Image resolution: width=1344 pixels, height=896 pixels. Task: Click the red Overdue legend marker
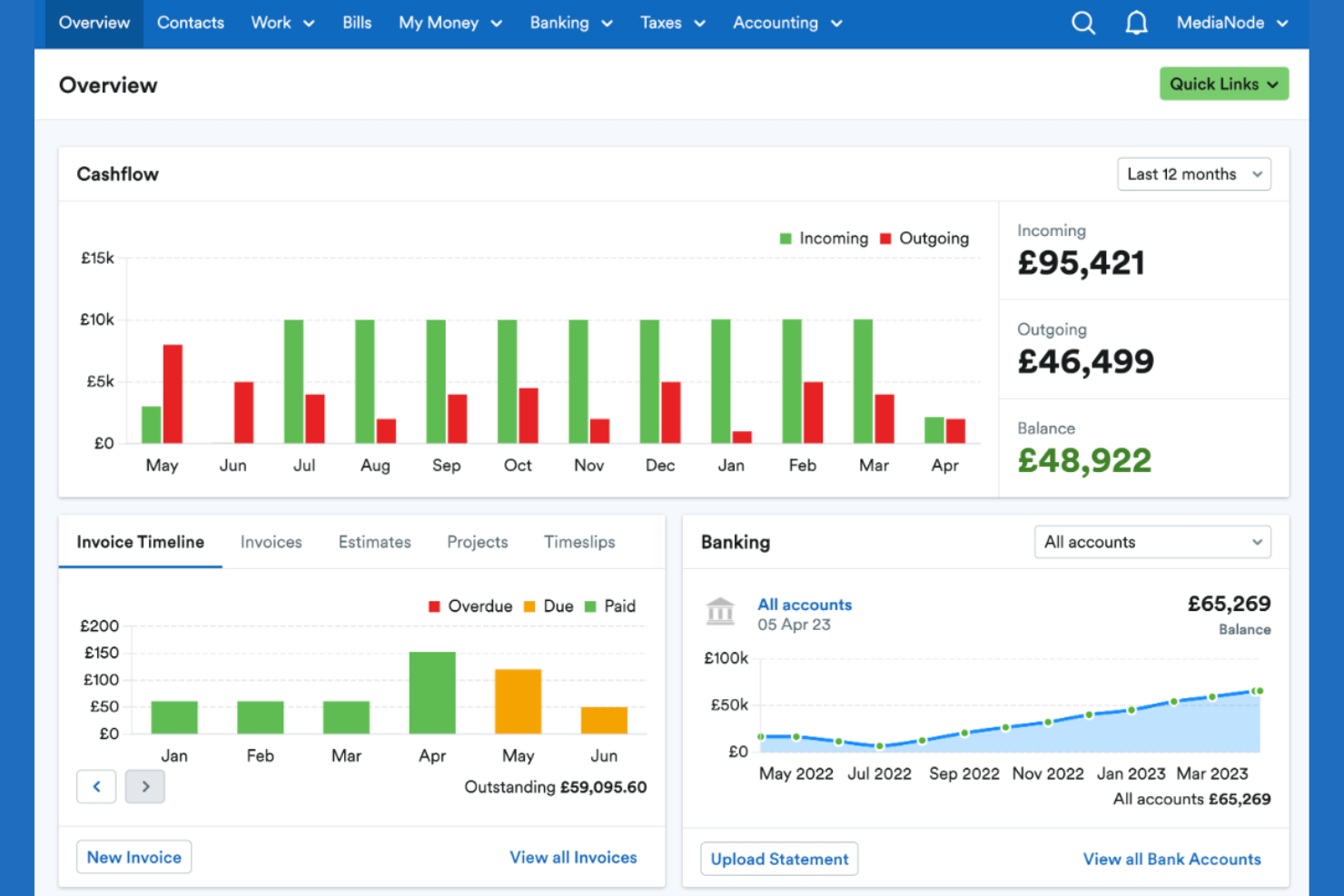pos(434,606)
